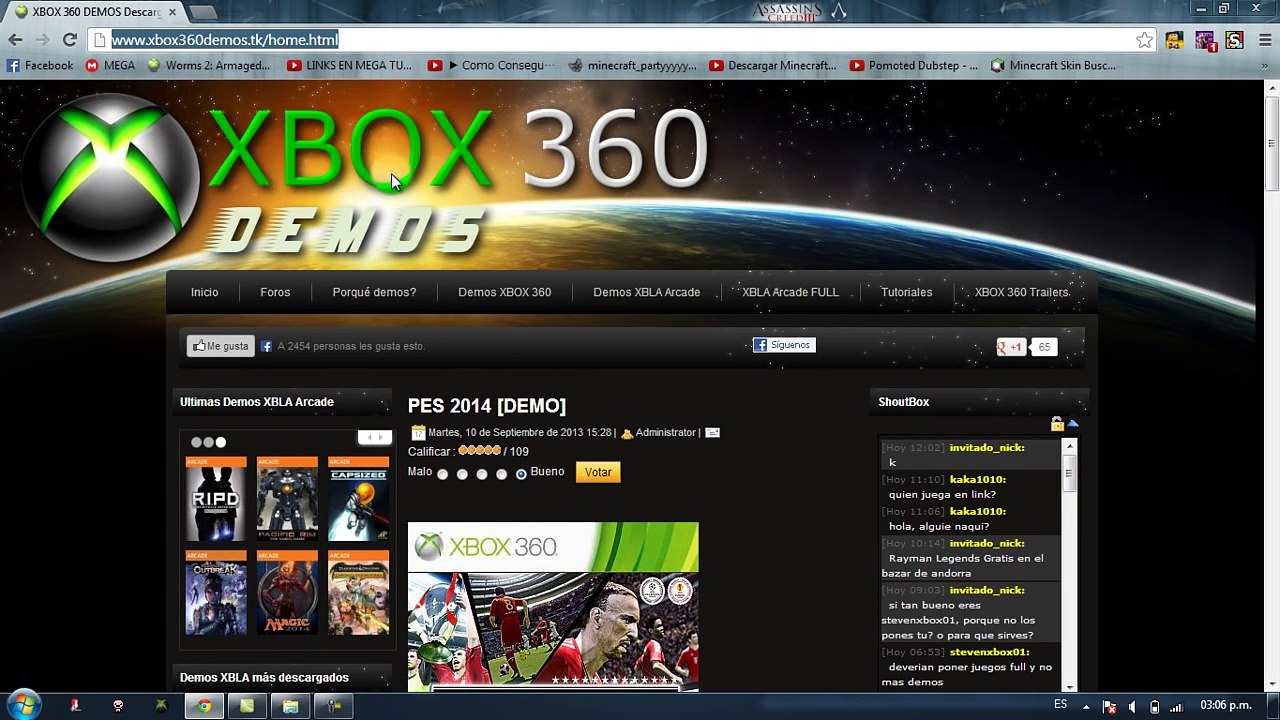
Task: Open the Foros menu item
Action: [x=275, y=292]
